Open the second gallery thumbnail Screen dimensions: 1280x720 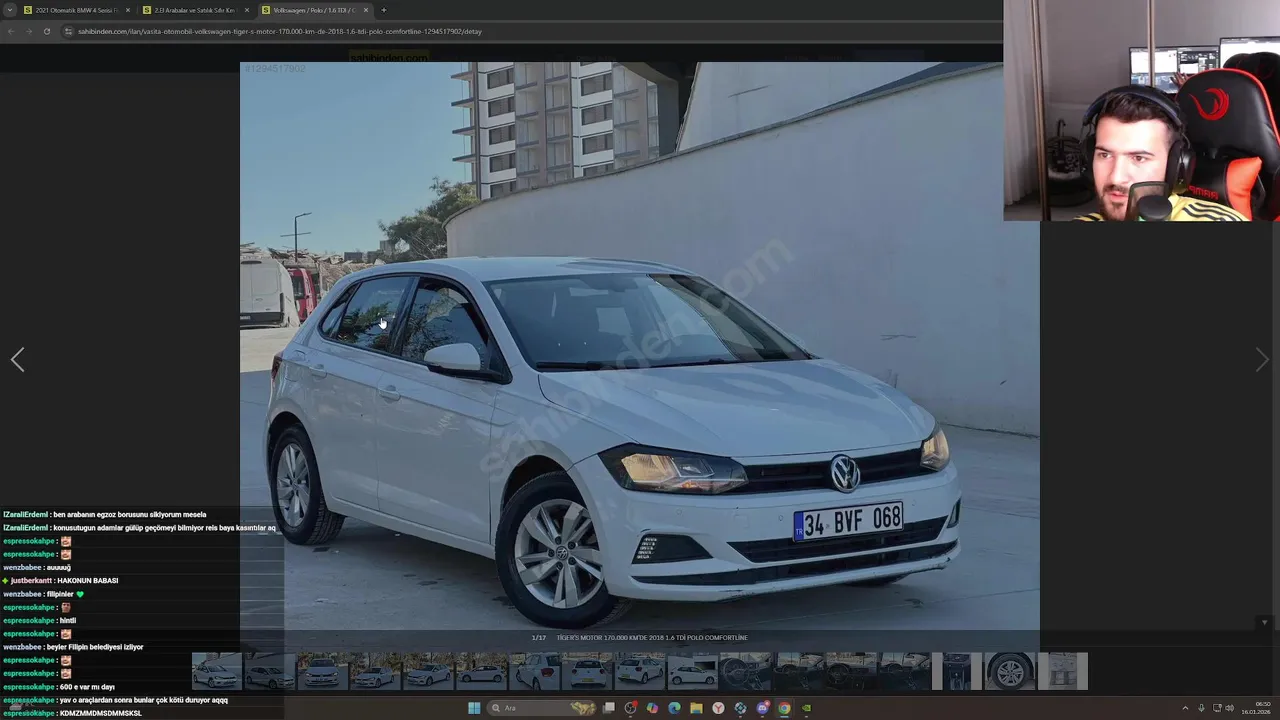pyautogui.click(x=269, y=671)
